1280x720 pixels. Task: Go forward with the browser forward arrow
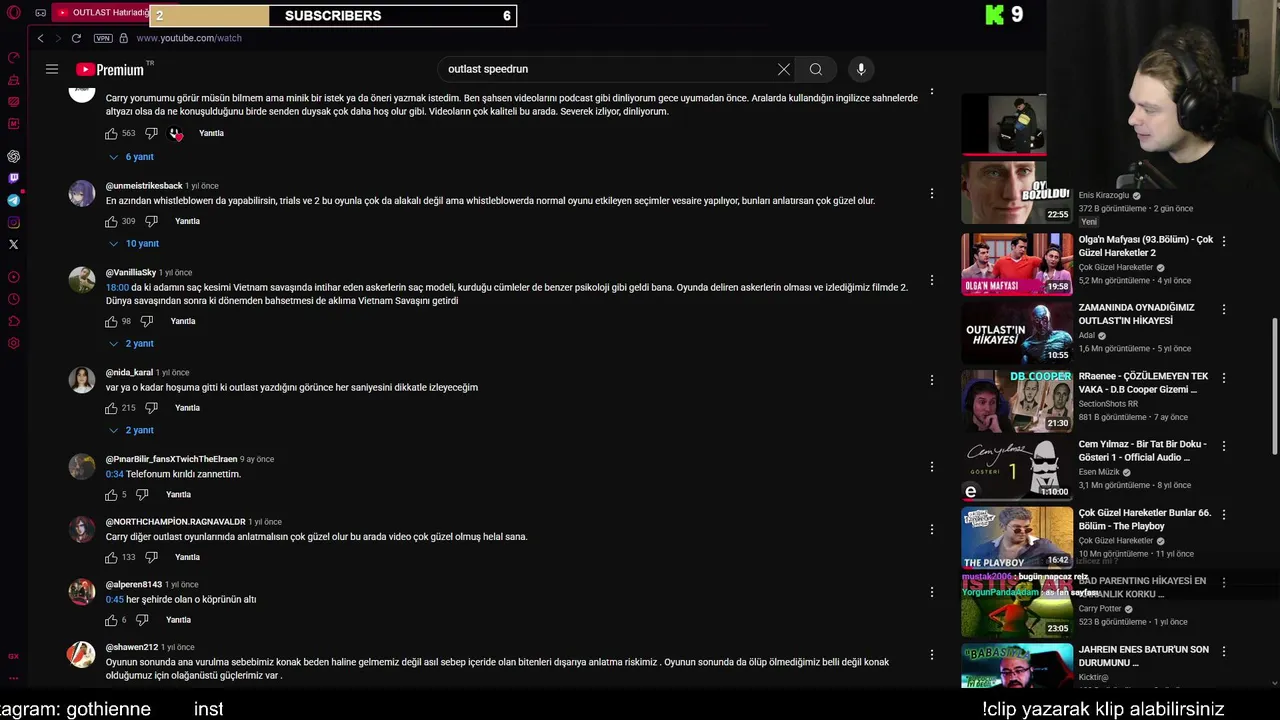[x=57, y=38]
